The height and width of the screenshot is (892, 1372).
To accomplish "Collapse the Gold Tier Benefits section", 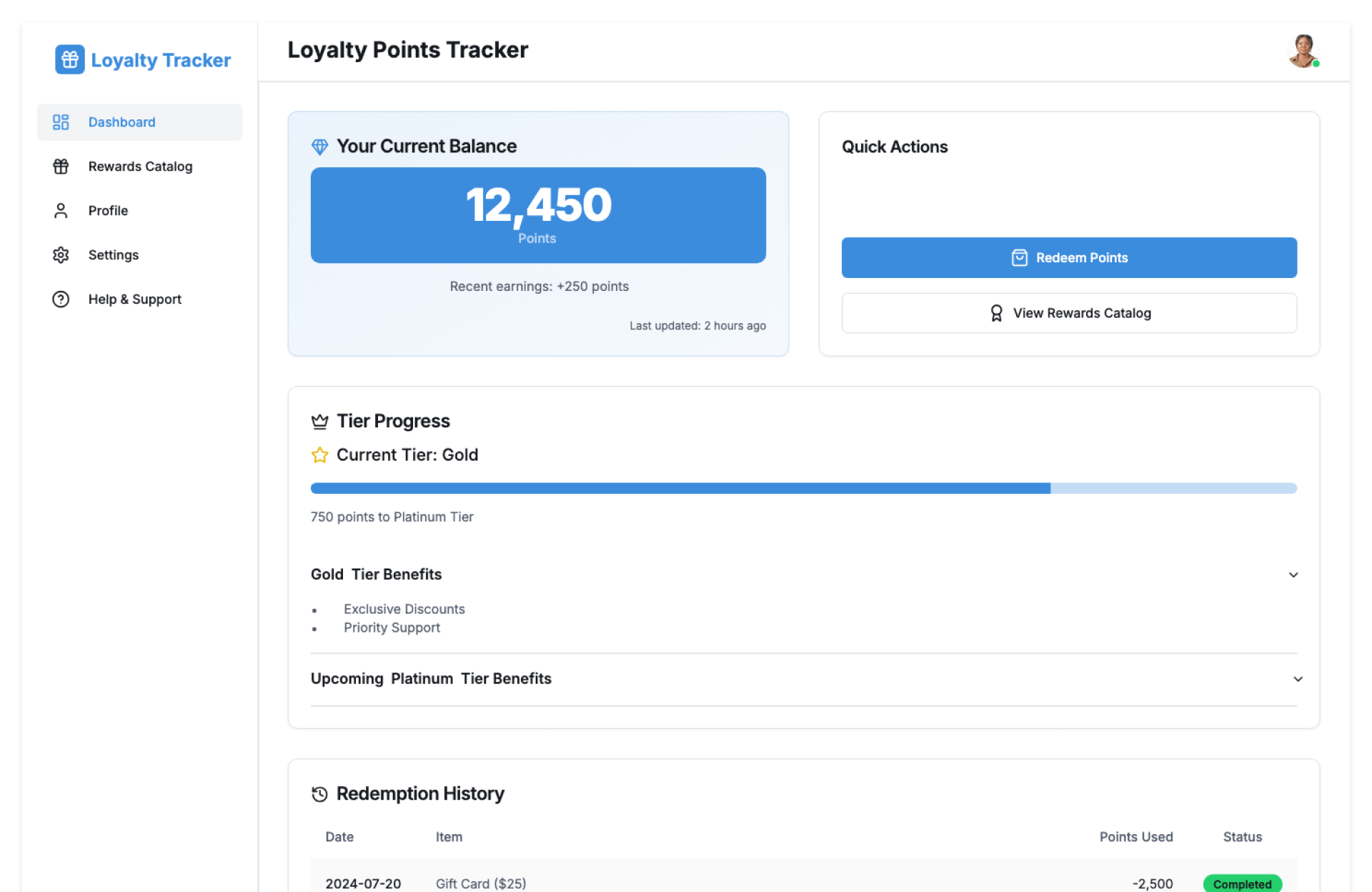I will coord(1293,575).
